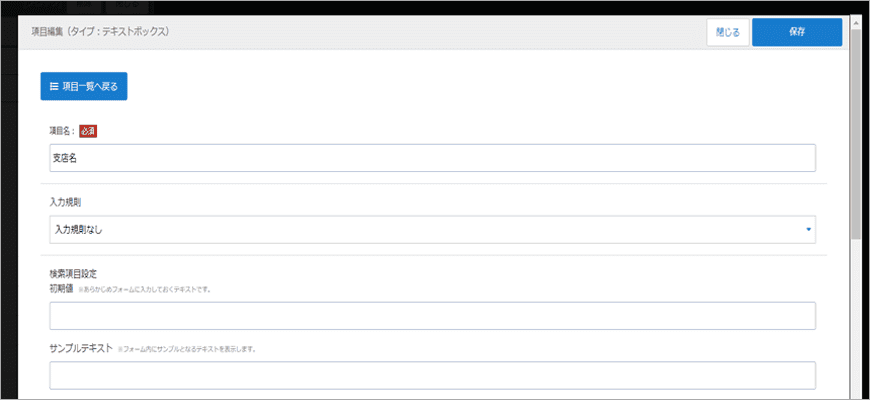The image size is (870, 400).
Task: Click the list icon on 項目一覧へ戻る button
Action: (x=54, y=87)
